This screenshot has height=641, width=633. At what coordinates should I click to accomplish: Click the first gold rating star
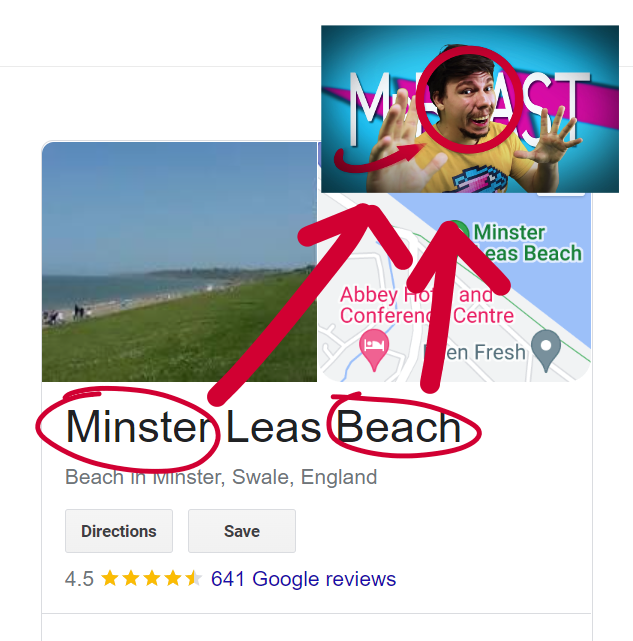109,579
